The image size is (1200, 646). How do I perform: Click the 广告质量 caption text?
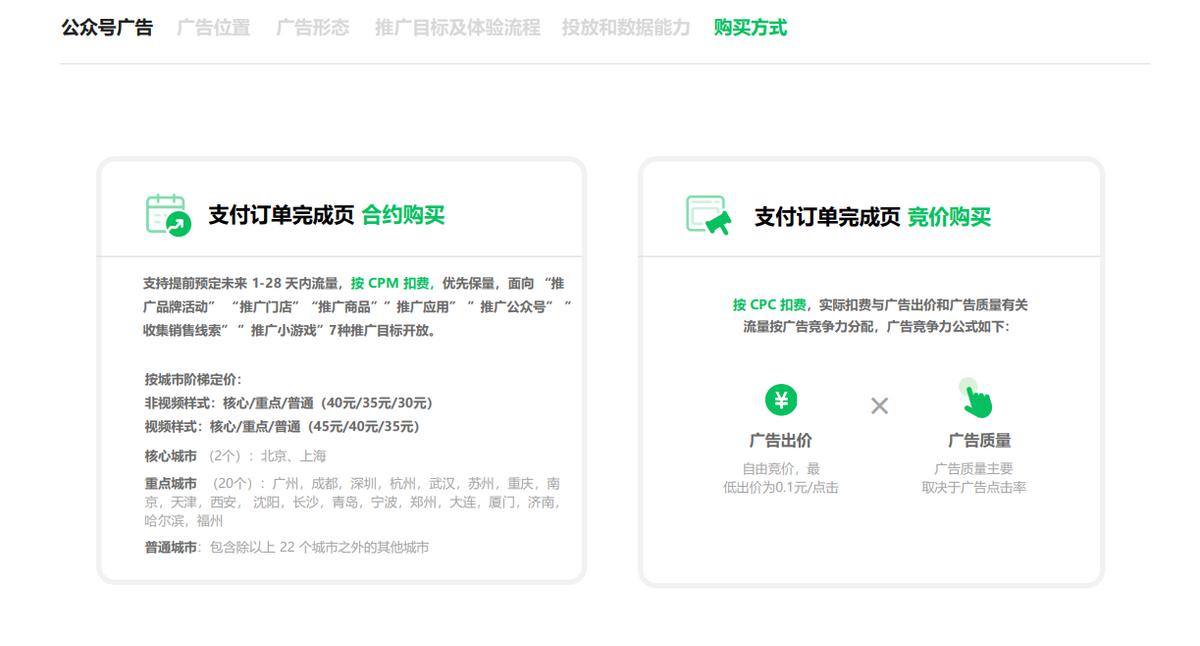click(x=979, y=438)
